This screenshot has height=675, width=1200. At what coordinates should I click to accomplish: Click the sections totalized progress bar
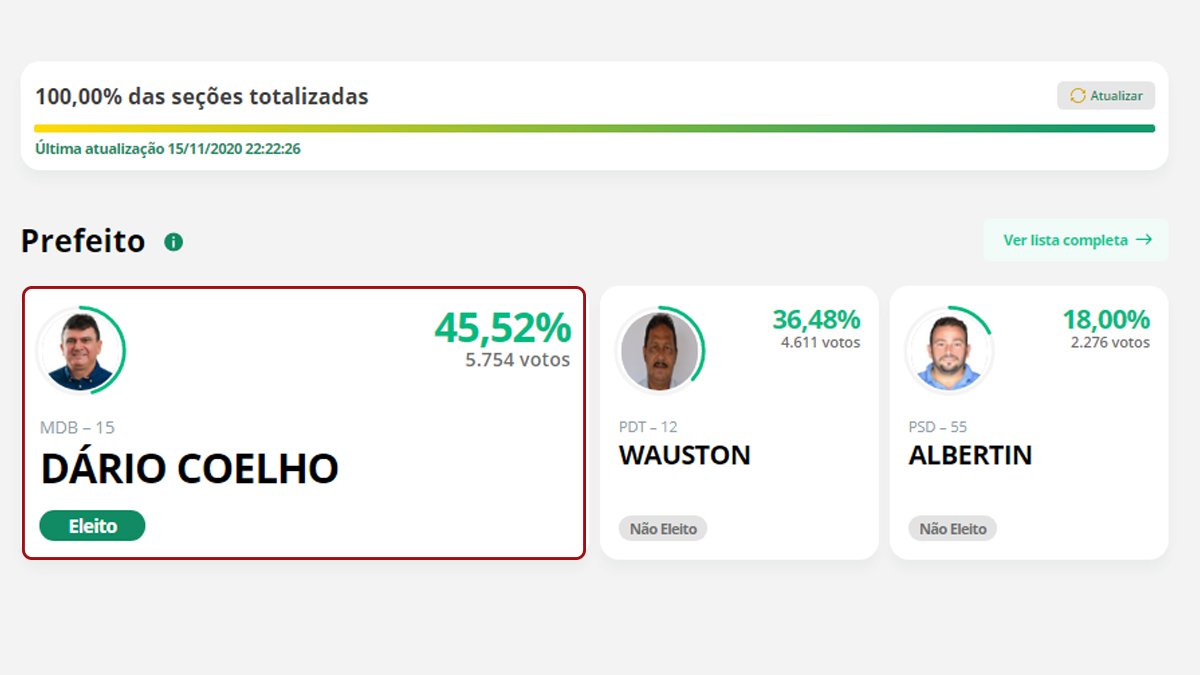click(x=594, y=128)
